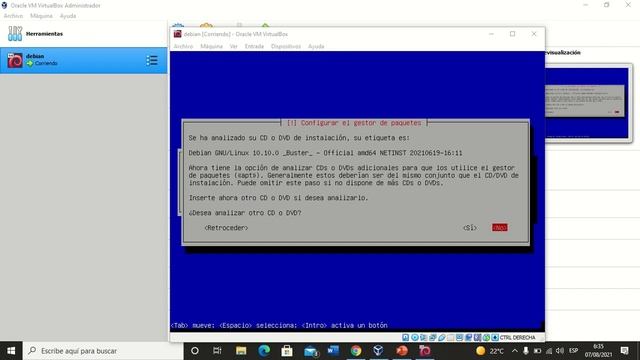This screenshot has height=360, width=640.
Task: Open Cortana circle icon on taskbar
Action: tap(195, 351)
